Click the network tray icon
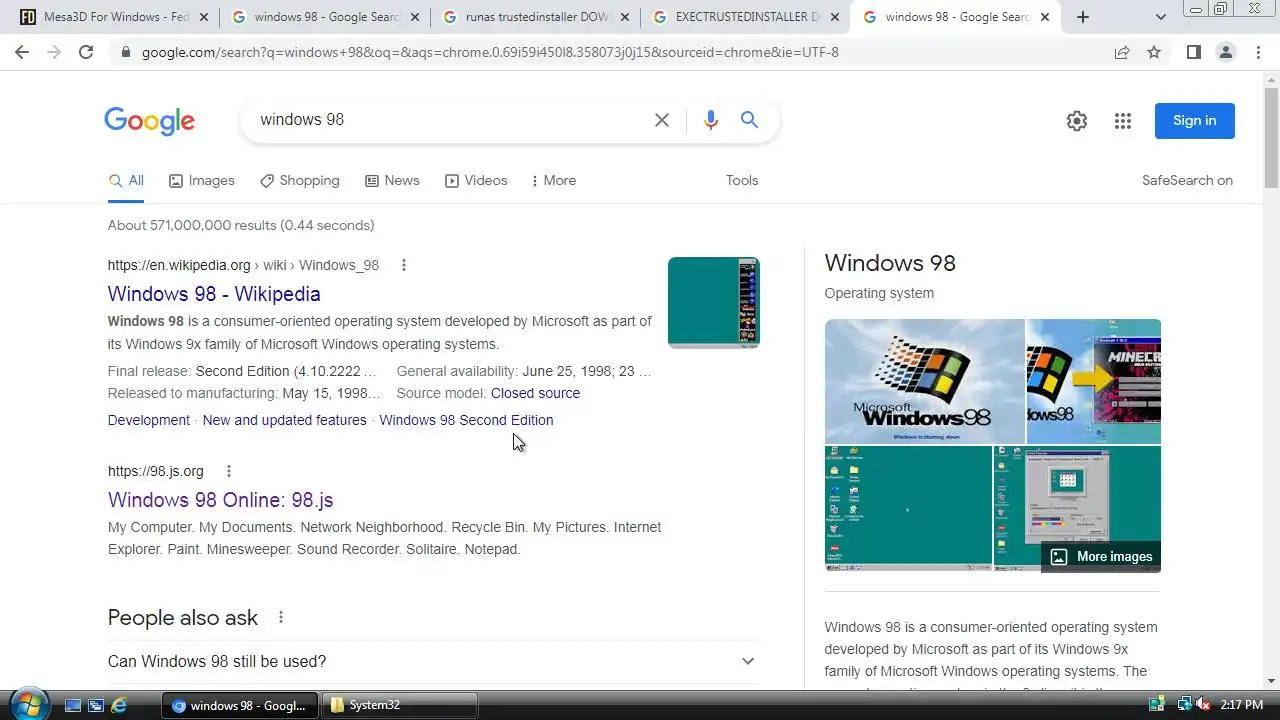Screen dimensions: 1280x720 click(x=1183, y=705)
